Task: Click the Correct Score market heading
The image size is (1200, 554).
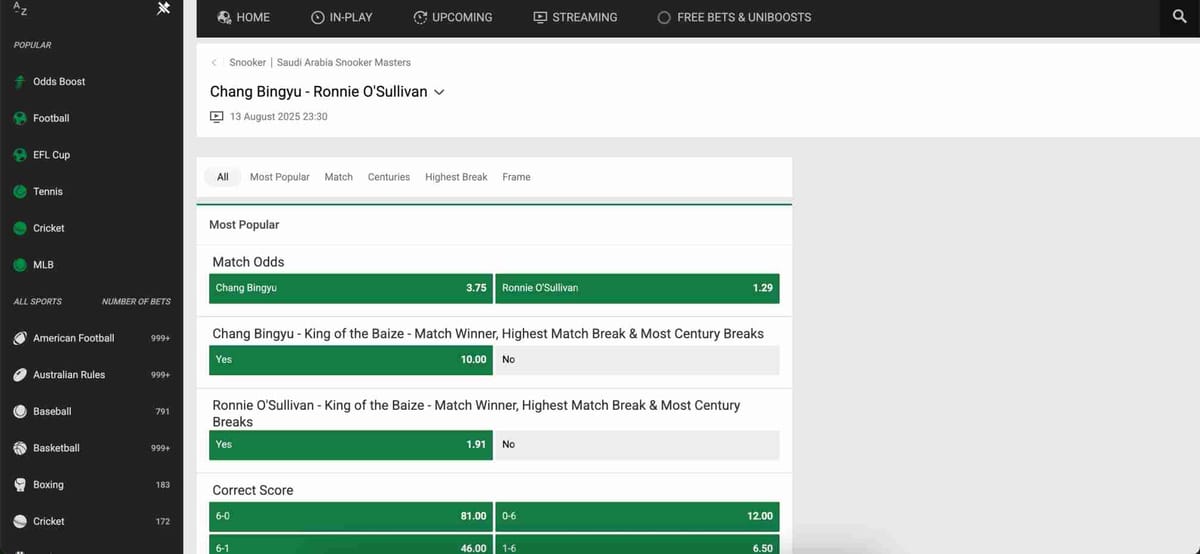Action: [x=253, y=490]
